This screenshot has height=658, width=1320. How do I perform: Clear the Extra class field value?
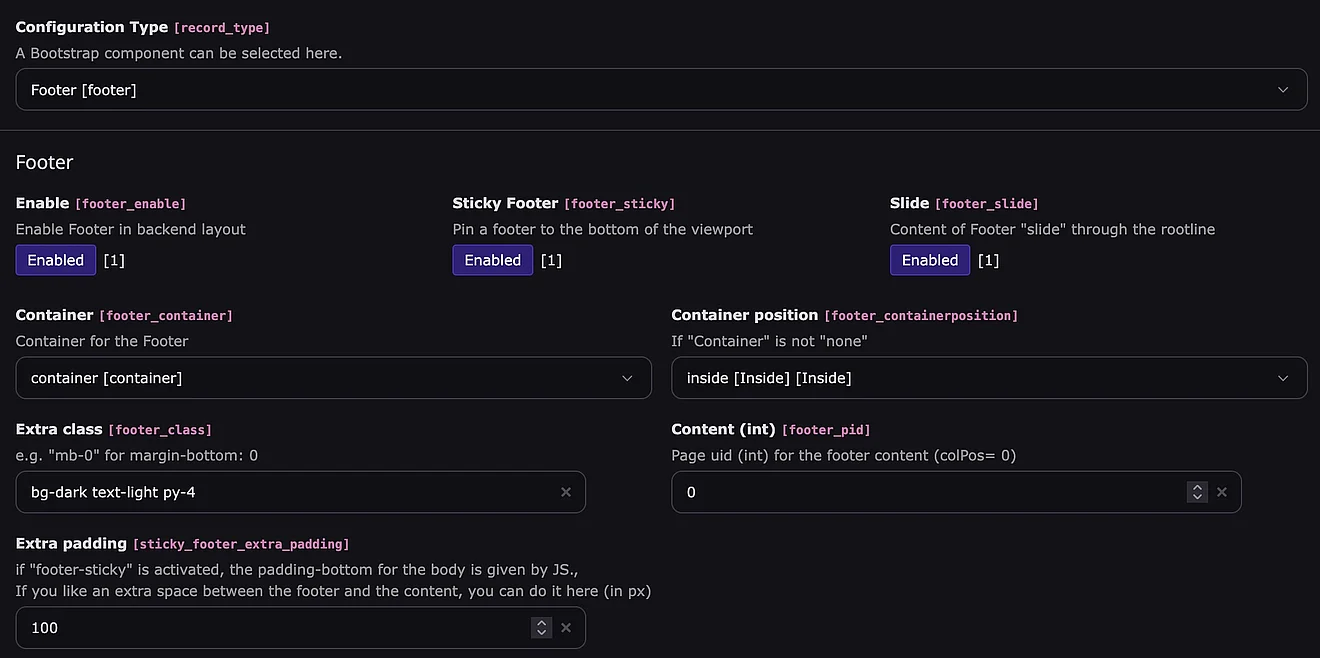(x=566, y=492)
